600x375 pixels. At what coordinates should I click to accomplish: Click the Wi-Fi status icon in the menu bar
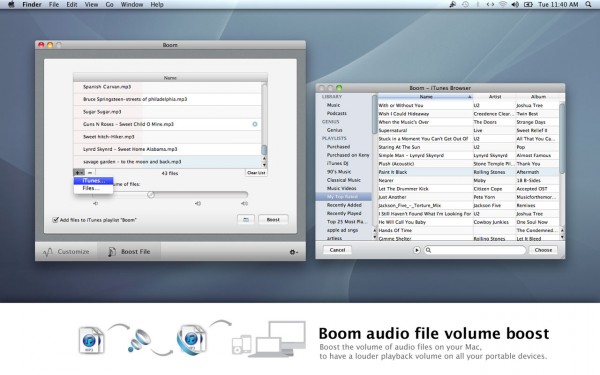point(503,5)
